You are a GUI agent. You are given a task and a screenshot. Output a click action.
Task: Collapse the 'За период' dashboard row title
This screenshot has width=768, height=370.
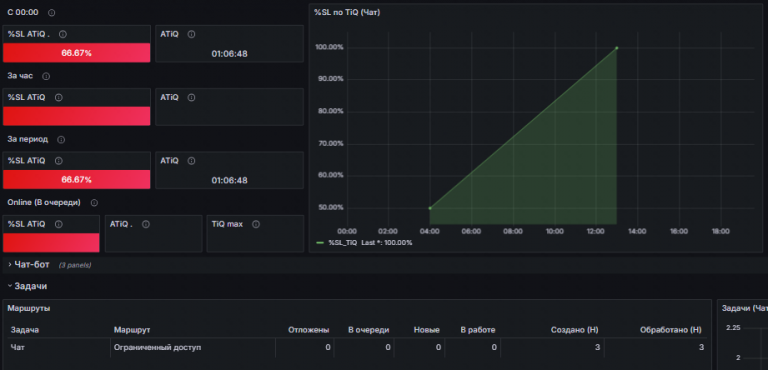pyautogui.click(x=27, y=139)
